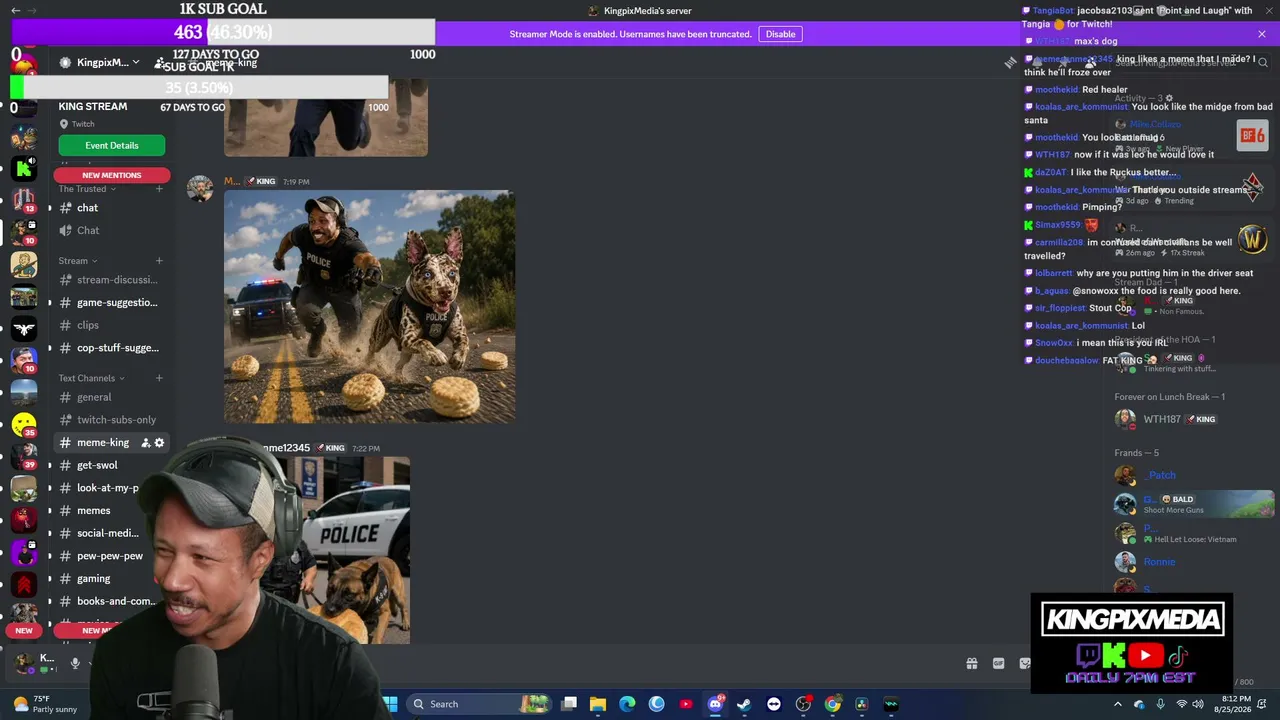Jump to top New Mentions pill
Viewport: 1280px width, 720px height.
pos(112,175)
